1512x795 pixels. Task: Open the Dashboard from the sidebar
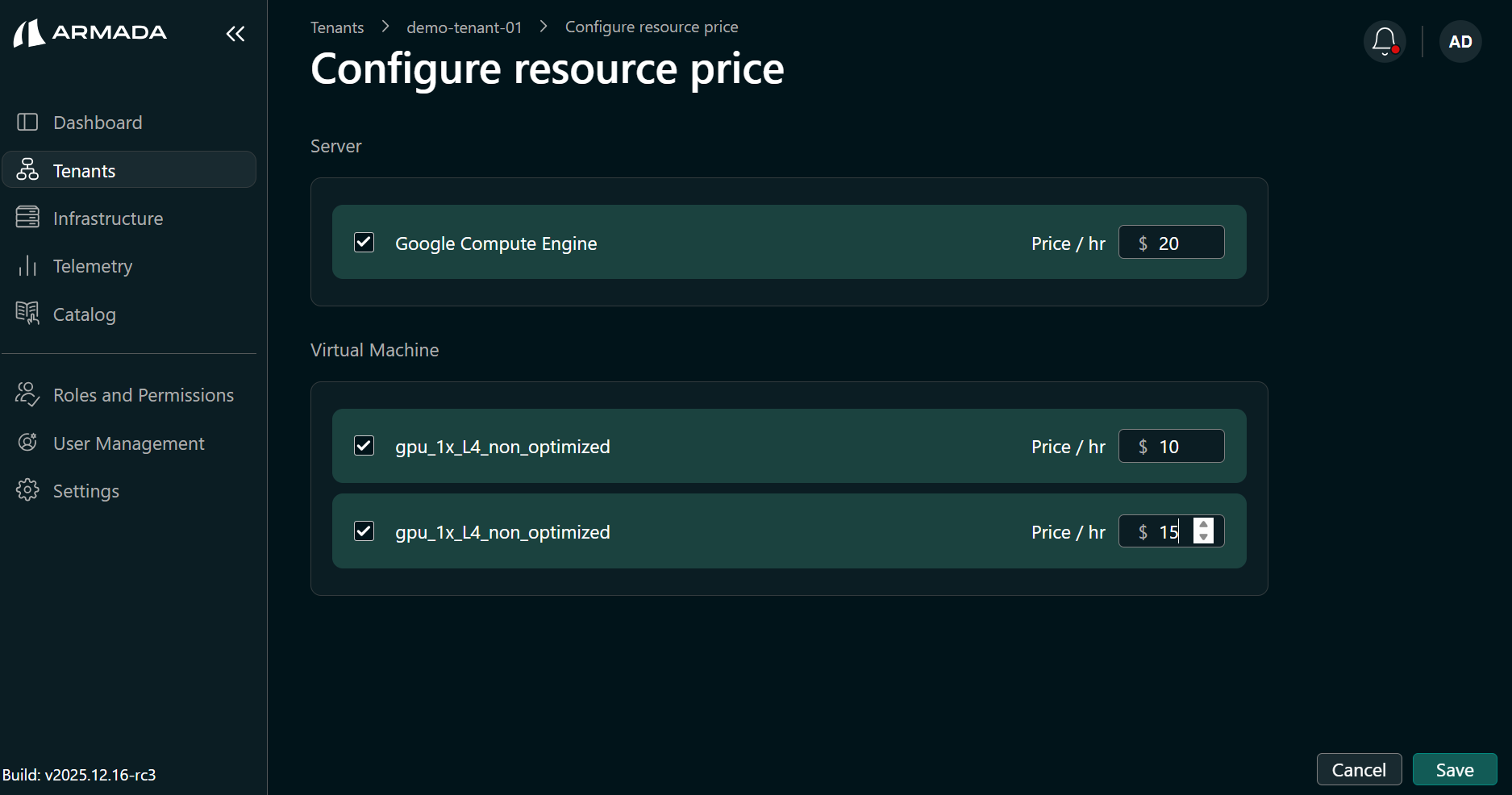tap(97, 122)
